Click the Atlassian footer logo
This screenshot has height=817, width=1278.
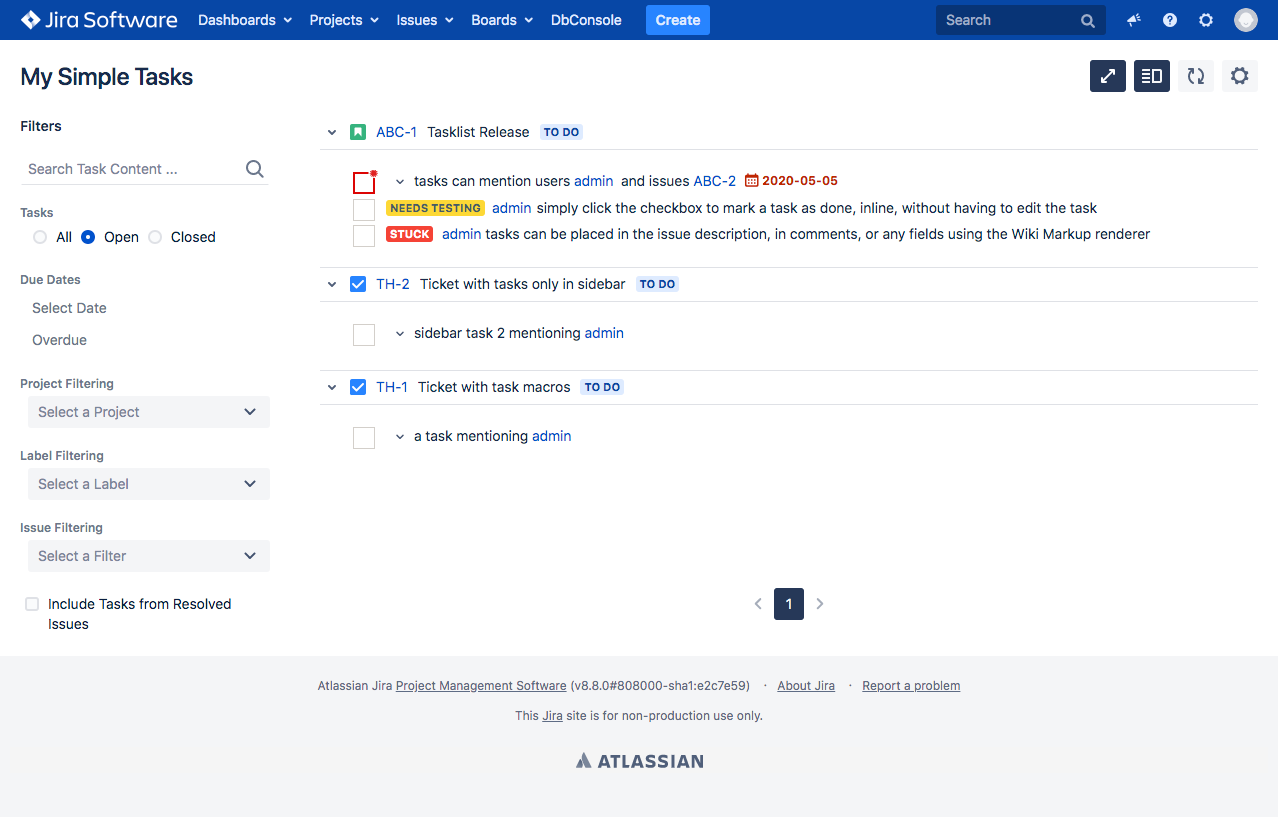tap(640, 761)
